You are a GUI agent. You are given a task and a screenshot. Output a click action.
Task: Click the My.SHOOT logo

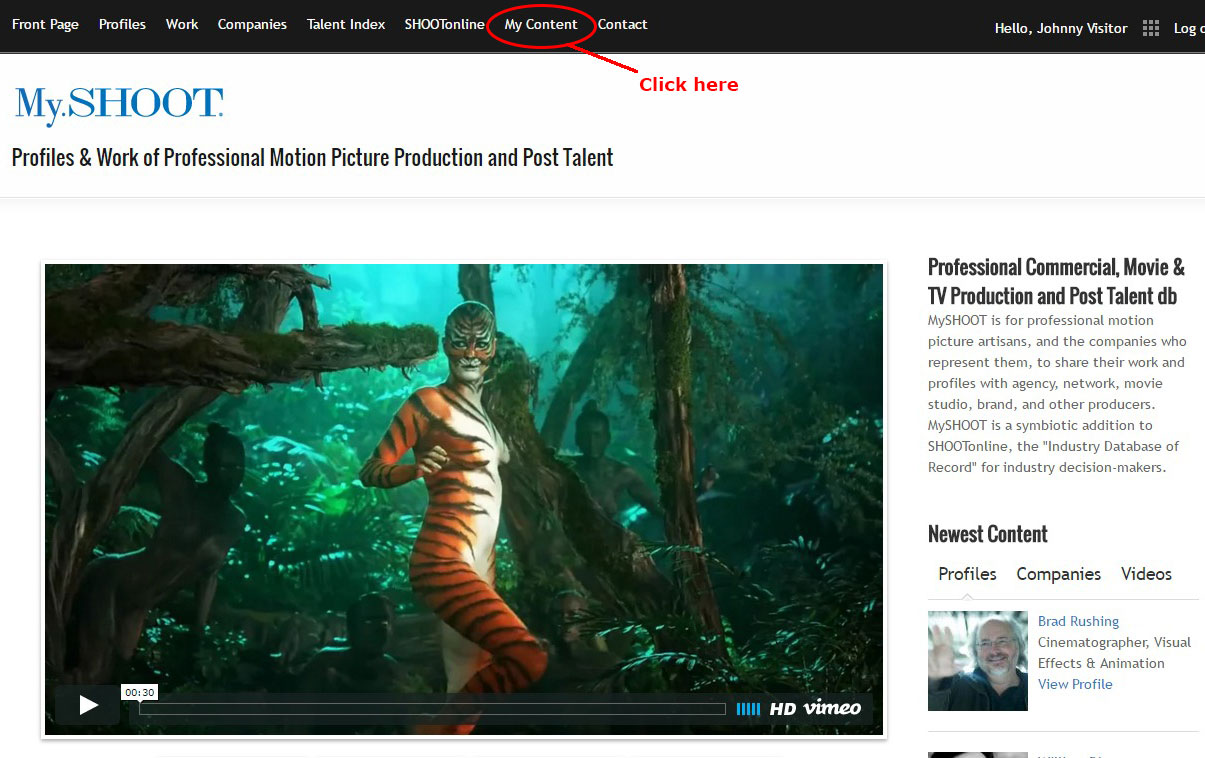pos(118,106)
